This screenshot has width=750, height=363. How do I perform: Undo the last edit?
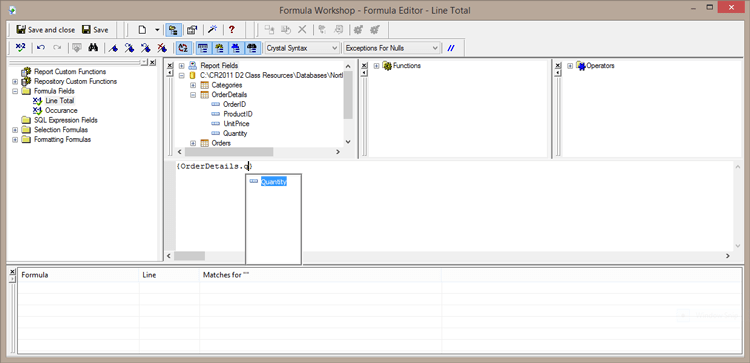[x=41, y=47]
